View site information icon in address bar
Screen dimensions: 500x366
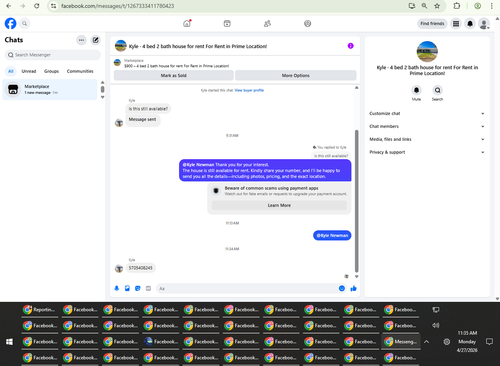pyautogui.click(x=54, y=6)
